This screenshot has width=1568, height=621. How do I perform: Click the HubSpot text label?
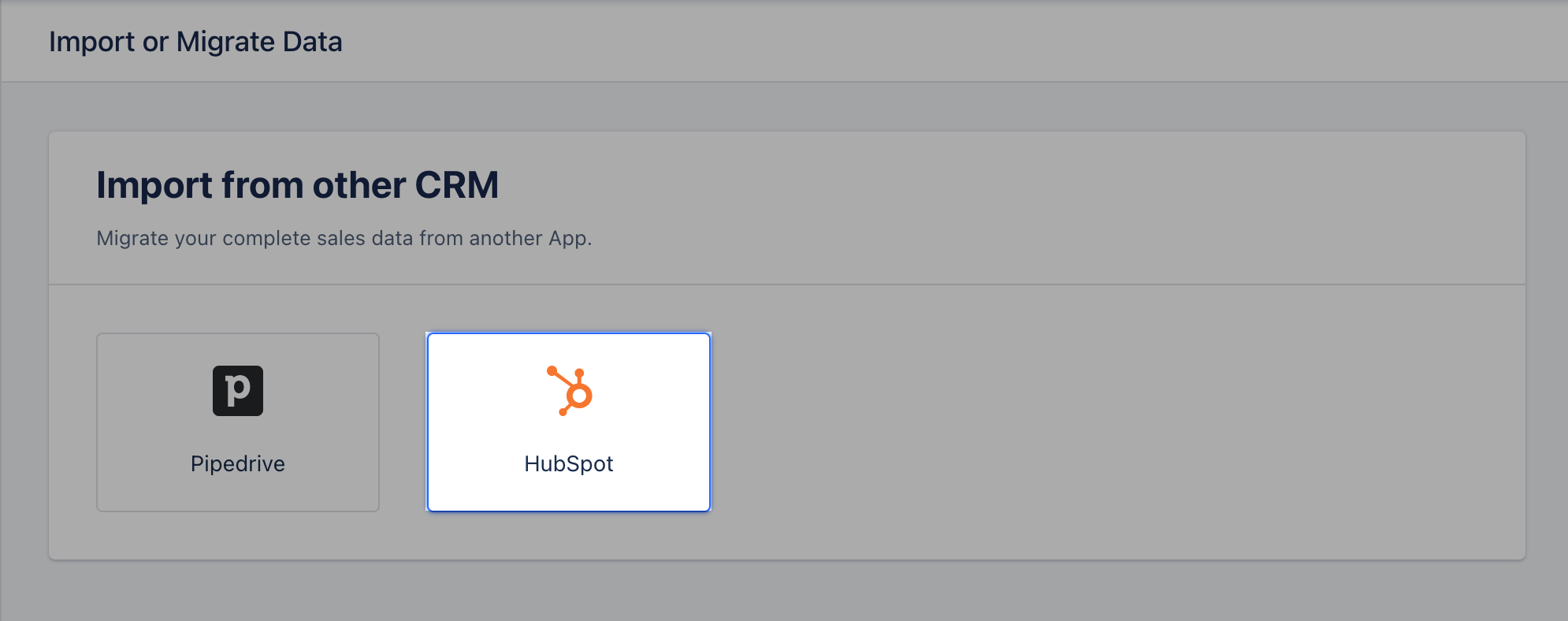pyautogui.click(x=569, y=463)
